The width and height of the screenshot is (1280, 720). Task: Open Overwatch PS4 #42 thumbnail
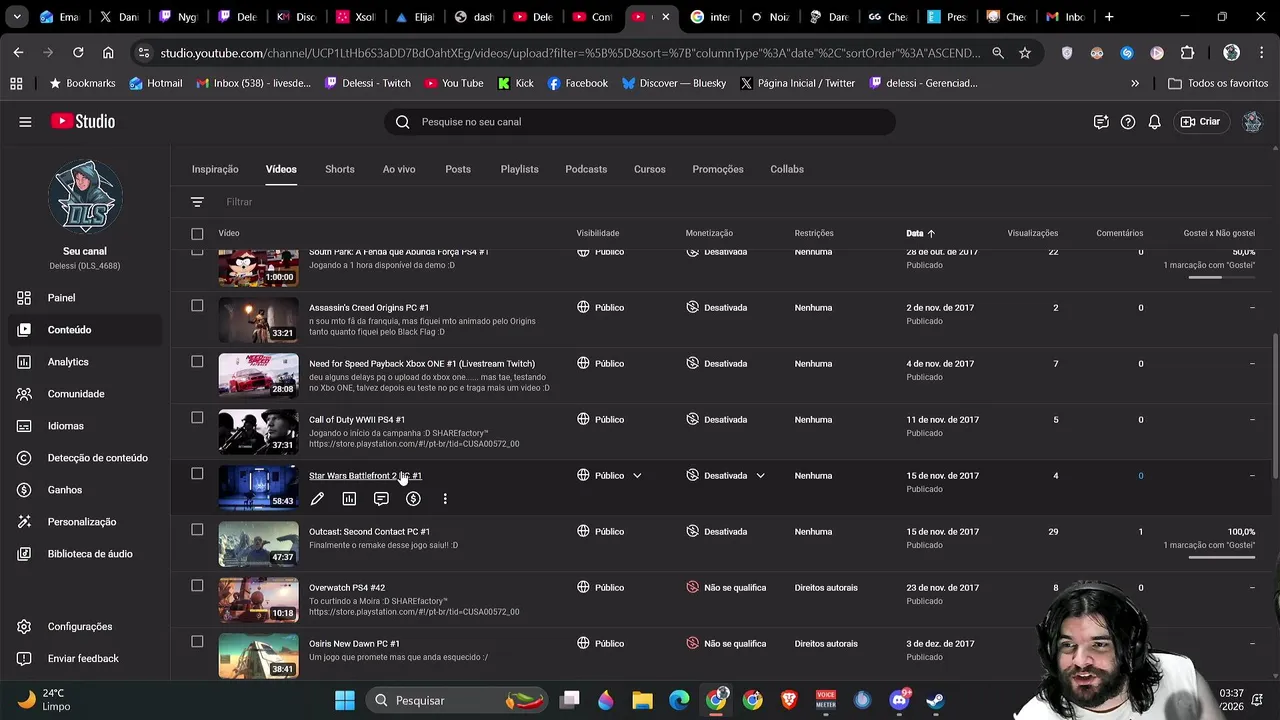tap(258, 600)
